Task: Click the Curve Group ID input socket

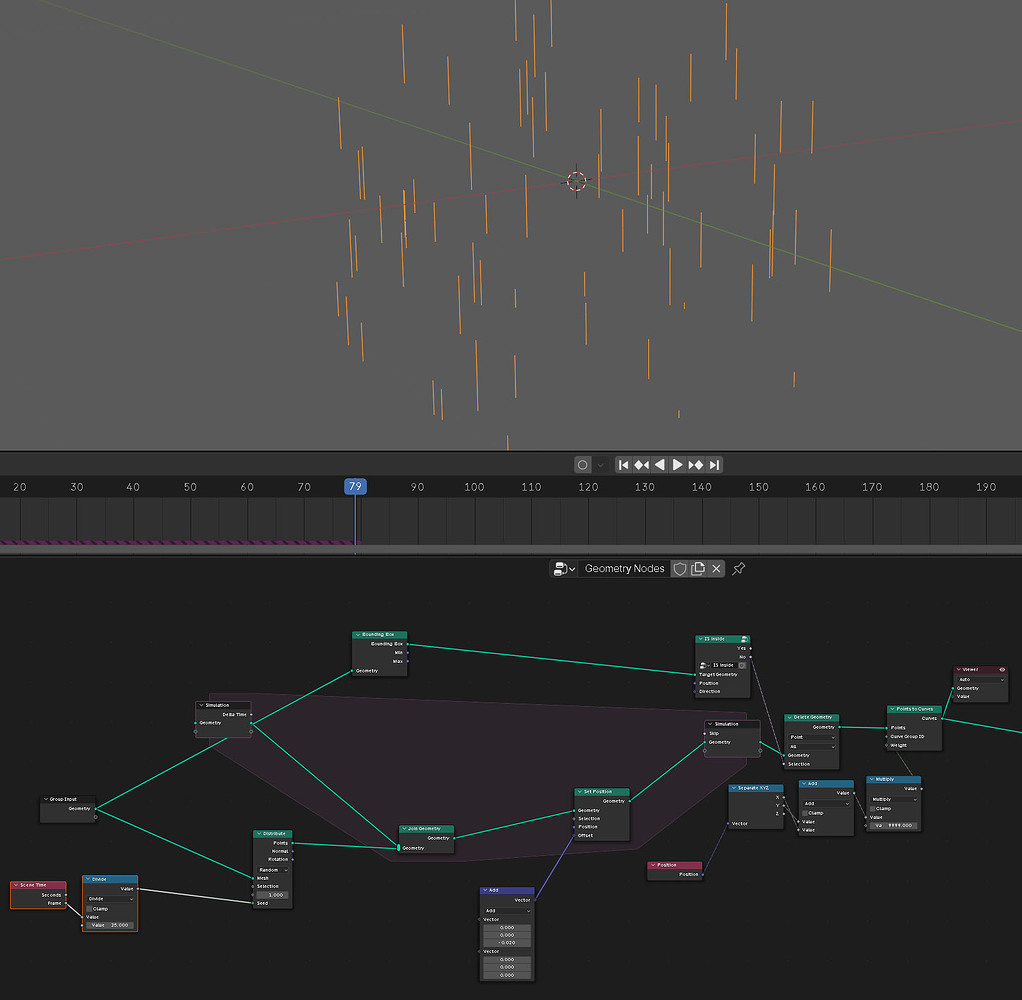Action: [887, 737]
